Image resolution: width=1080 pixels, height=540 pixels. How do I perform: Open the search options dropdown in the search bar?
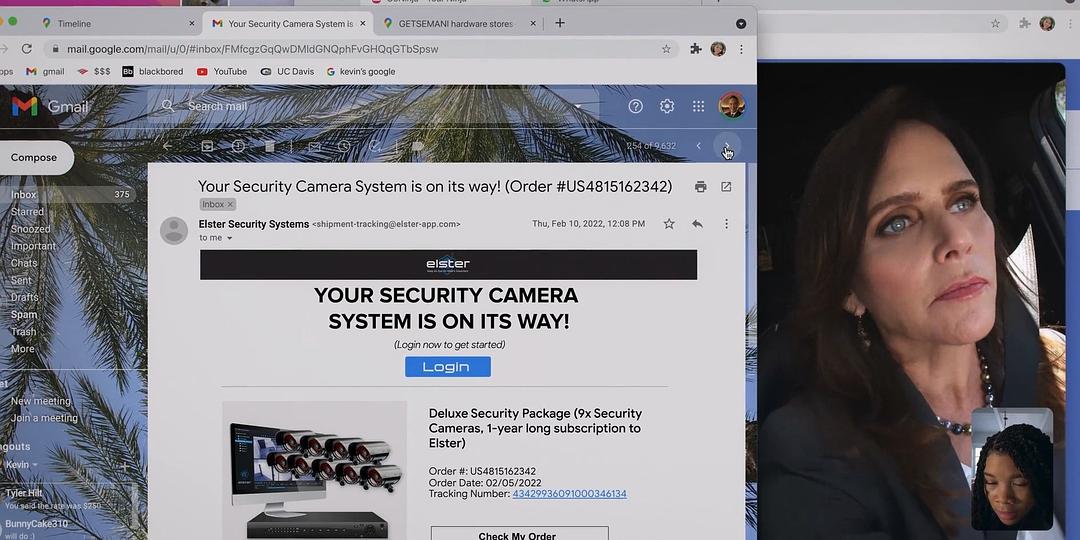(579, 106)
